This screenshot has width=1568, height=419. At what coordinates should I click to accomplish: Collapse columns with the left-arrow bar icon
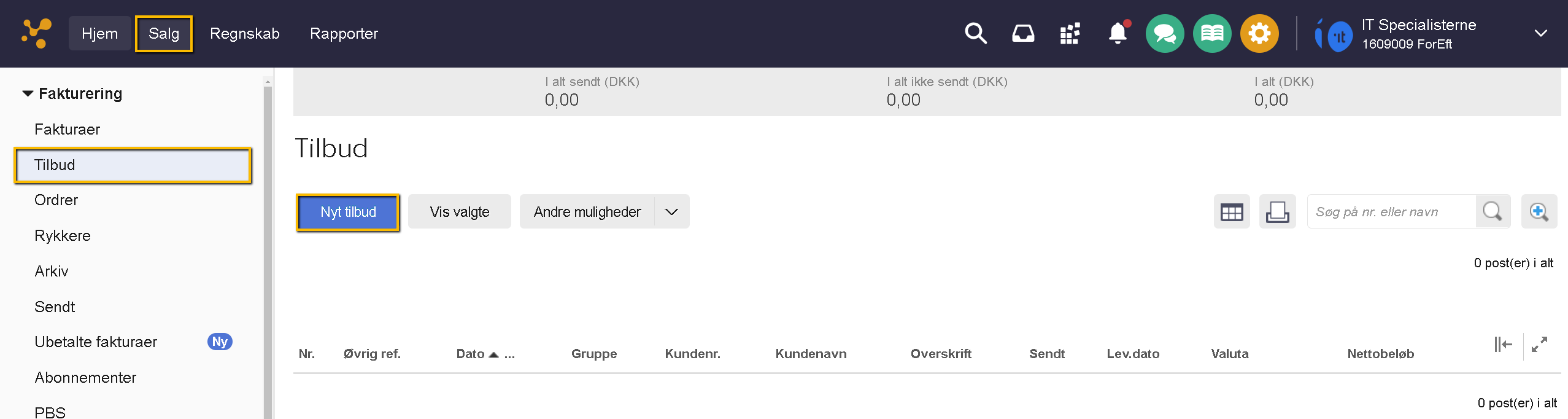1503,345
